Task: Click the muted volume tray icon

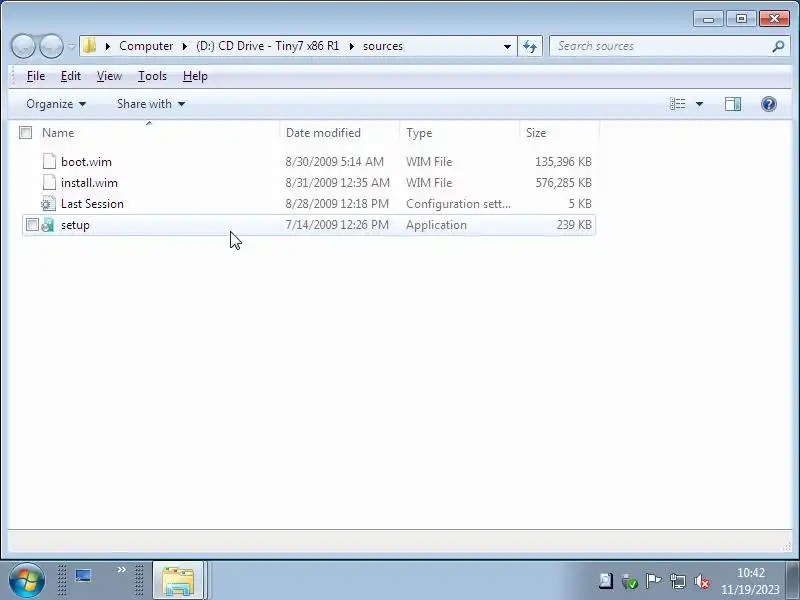Action: [x=702, y=581]
